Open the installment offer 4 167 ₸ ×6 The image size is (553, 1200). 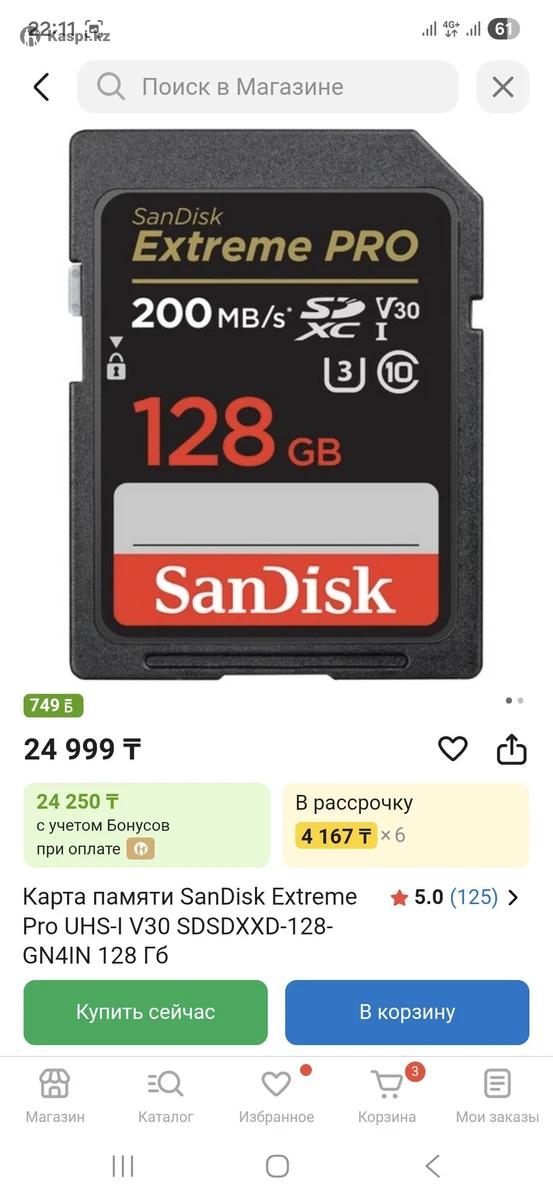(x=406, y=824)
